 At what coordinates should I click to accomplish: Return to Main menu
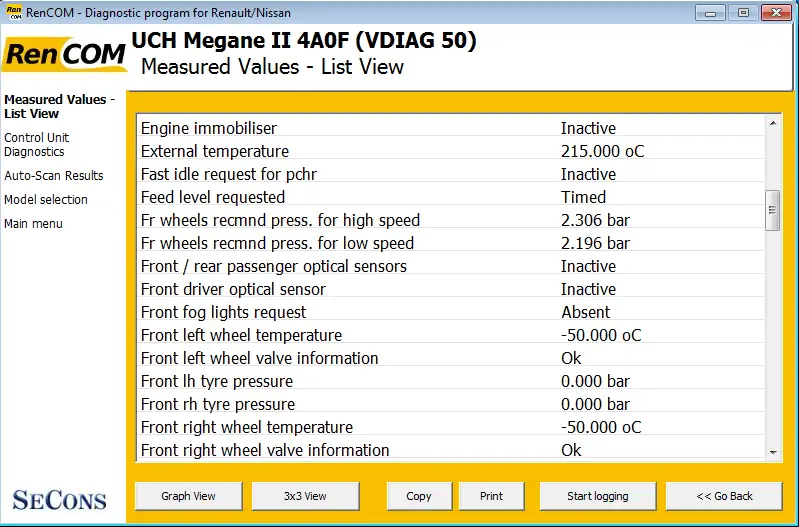click(33, 224)
